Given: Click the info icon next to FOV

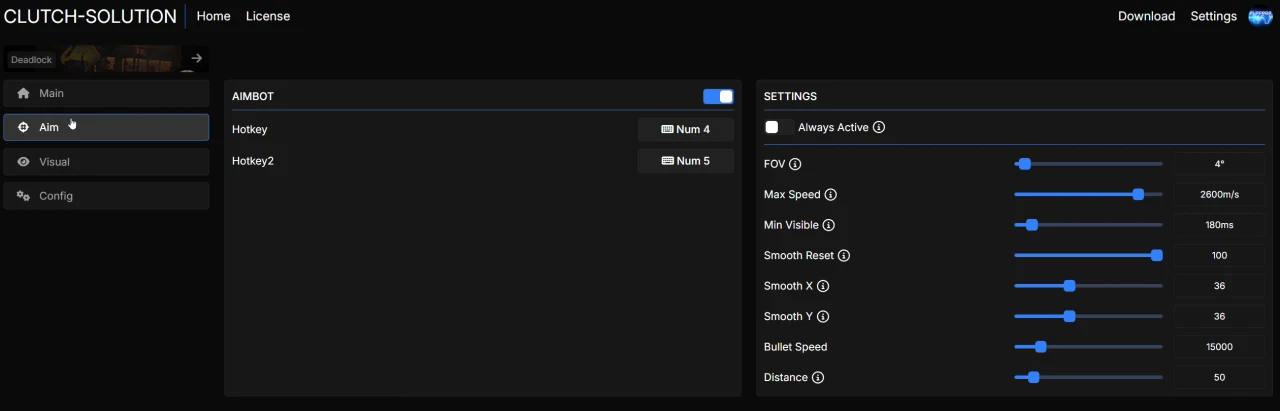Looking at the screenshot, I should pyautogui.click(x=795, y=164).
